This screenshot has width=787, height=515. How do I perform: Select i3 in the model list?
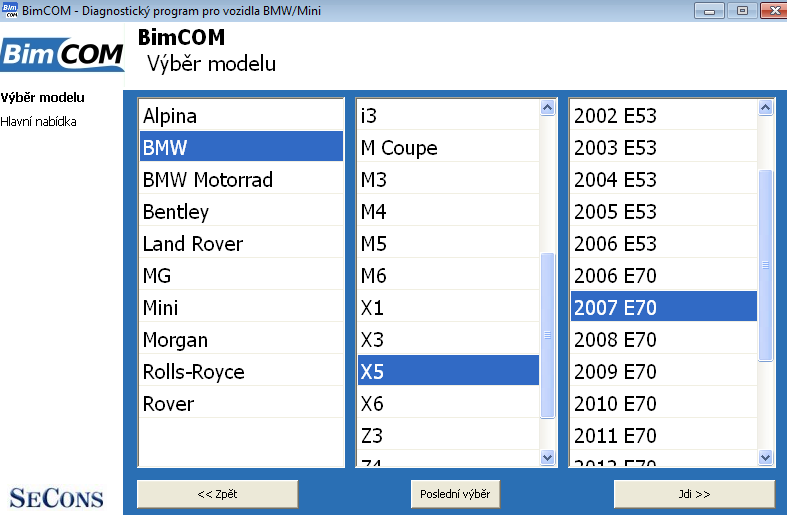[448, 115]
